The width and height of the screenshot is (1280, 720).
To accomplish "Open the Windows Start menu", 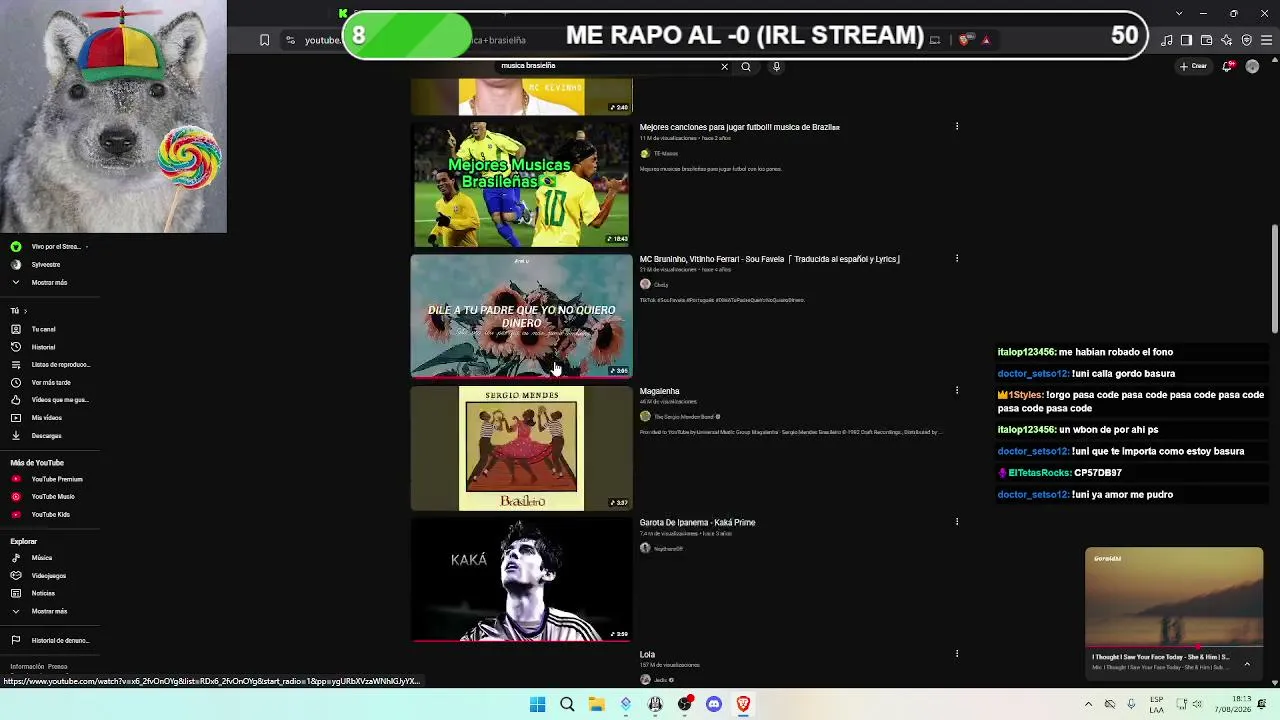I will [537, 704].
